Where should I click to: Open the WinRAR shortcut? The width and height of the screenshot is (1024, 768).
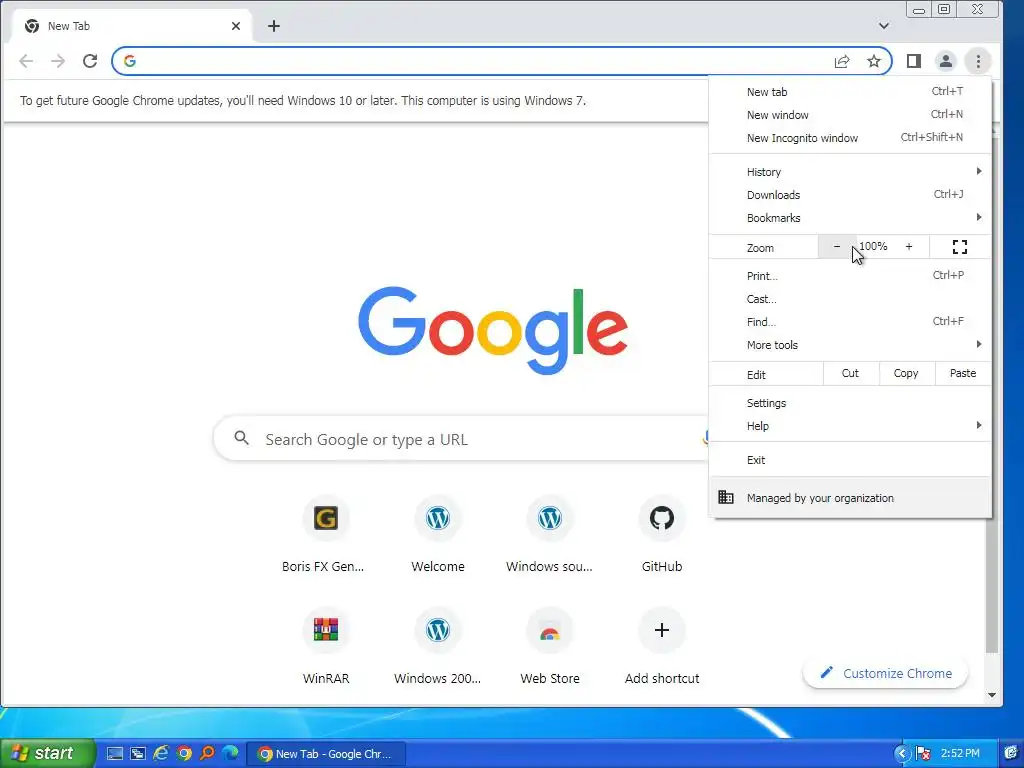coord(325,647)
